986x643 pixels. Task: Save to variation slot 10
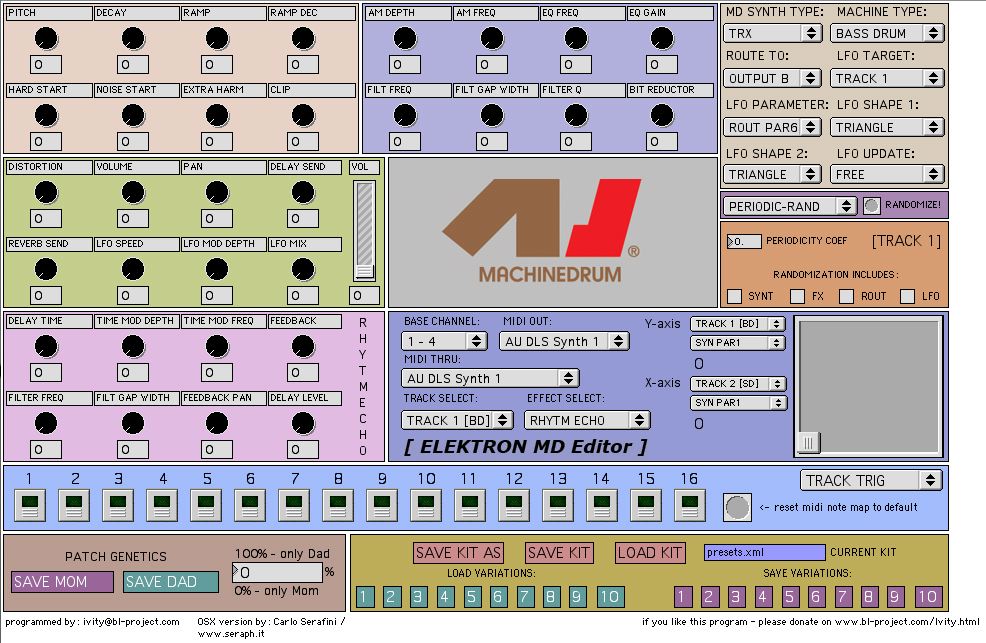point(927,597)
